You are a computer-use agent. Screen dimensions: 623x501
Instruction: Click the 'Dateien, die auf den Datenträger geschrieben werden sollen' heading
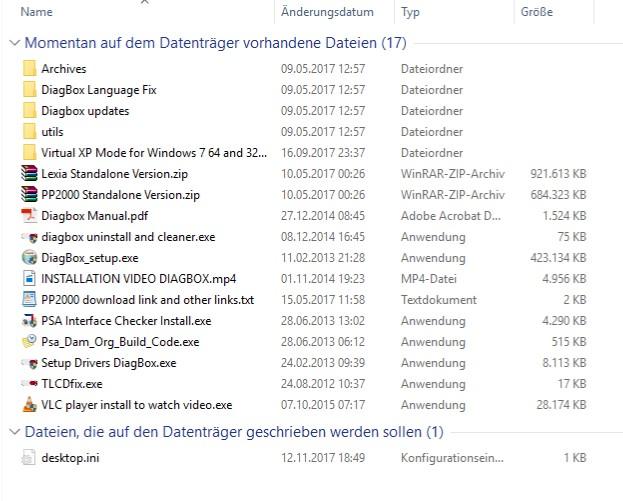click(234, 431)
